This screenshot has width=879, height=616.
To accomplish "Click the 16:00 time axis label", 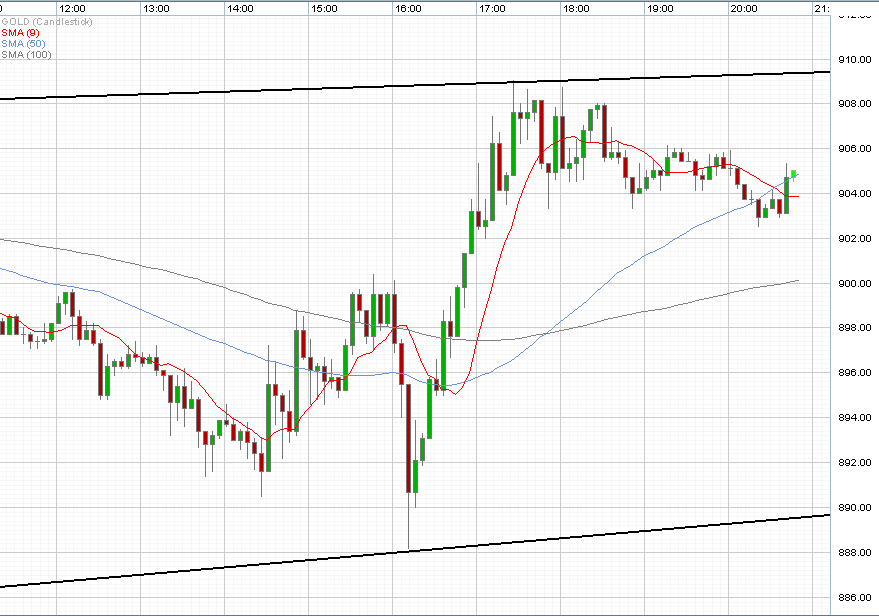I will point(408,8).
